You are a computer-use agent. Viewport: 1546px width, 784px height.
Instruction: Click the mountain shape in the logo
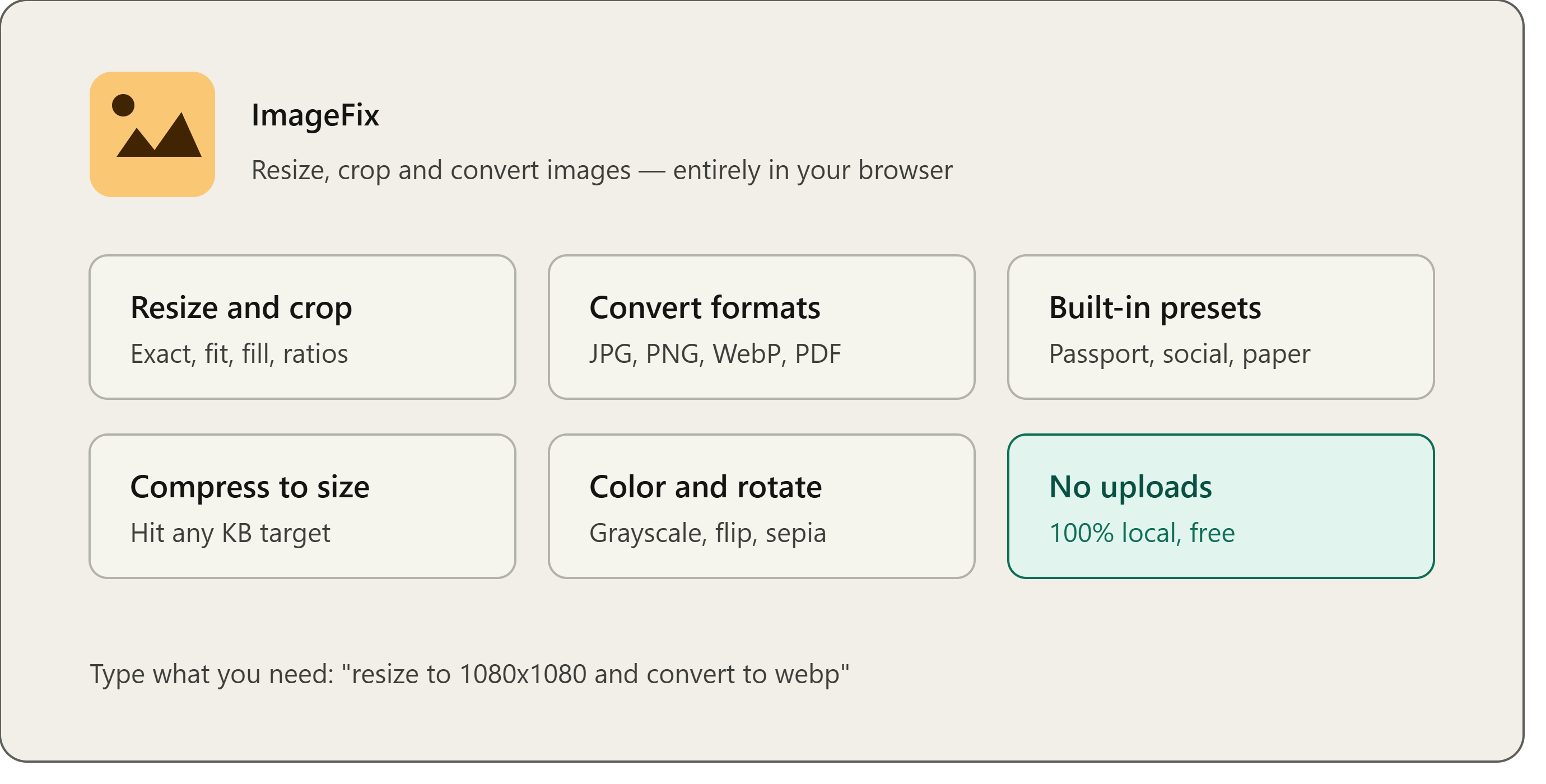(159, 135)
